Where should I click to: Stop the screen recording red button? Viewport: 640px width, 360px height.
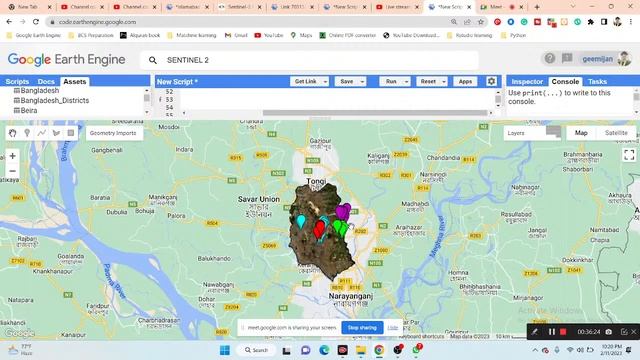click(563, 332)
